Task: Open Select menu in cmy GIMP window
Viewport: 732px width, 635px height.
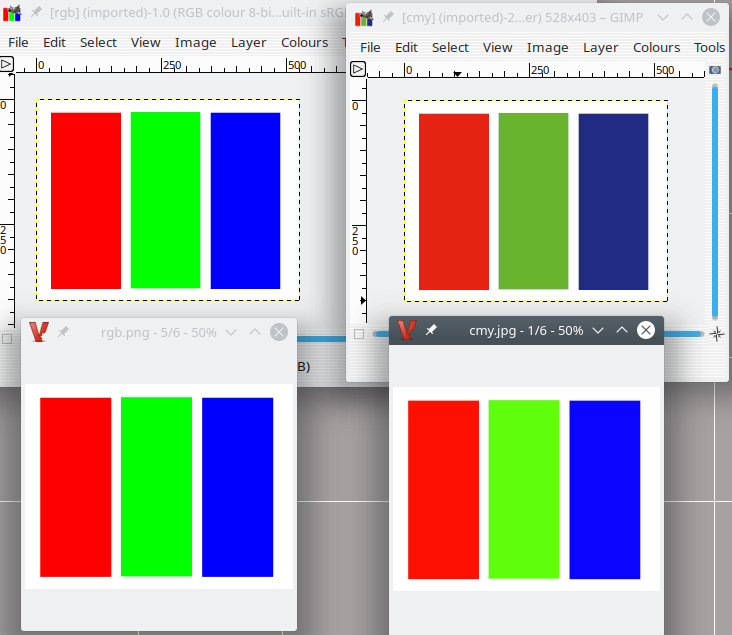Action: coord(450,48)
